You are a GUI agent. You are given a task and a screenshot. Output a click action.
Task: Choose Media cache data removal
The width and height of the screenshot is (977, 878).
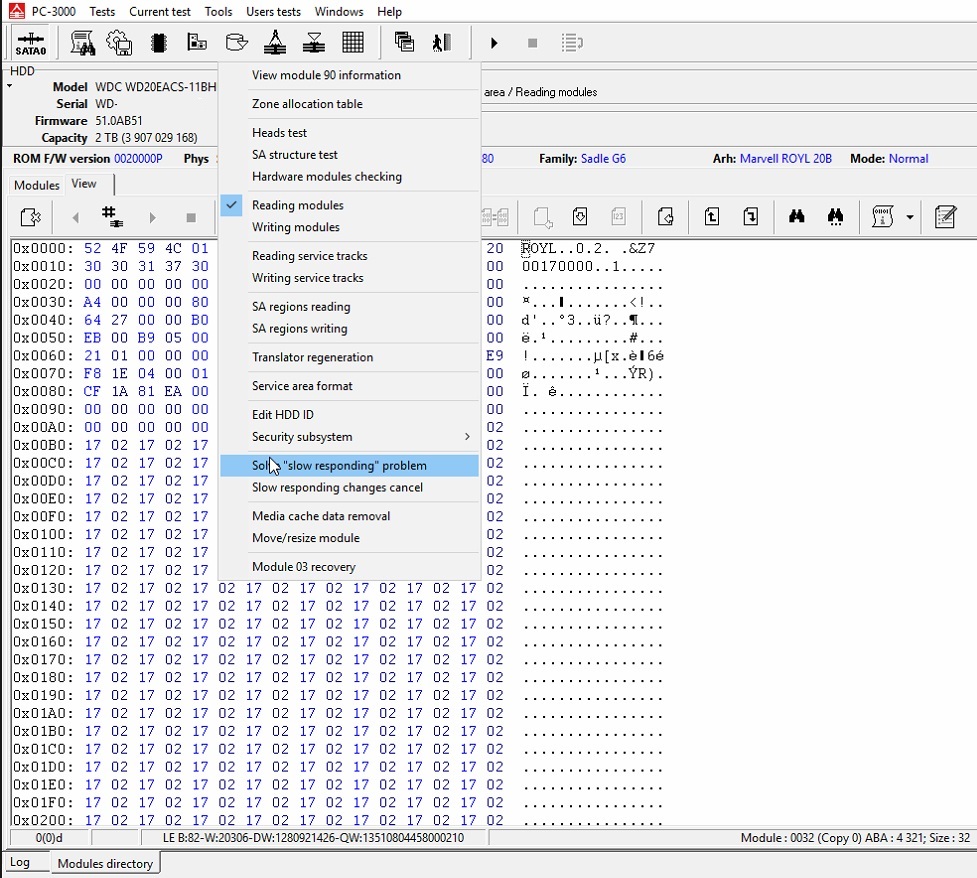[349, 516]
